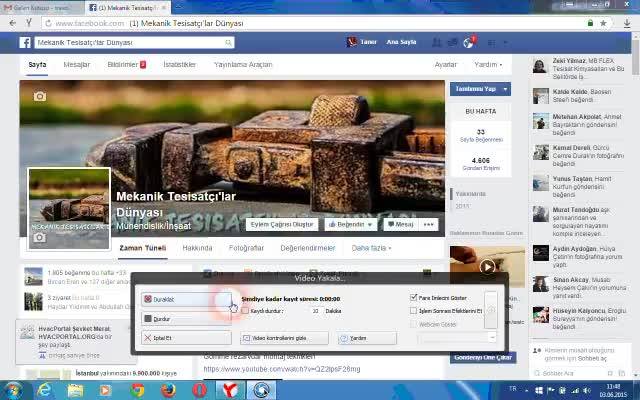Image resolution: width=640 pixels, height=400 pixels.
Task: Open the Windows Start button
Action: 12,391
